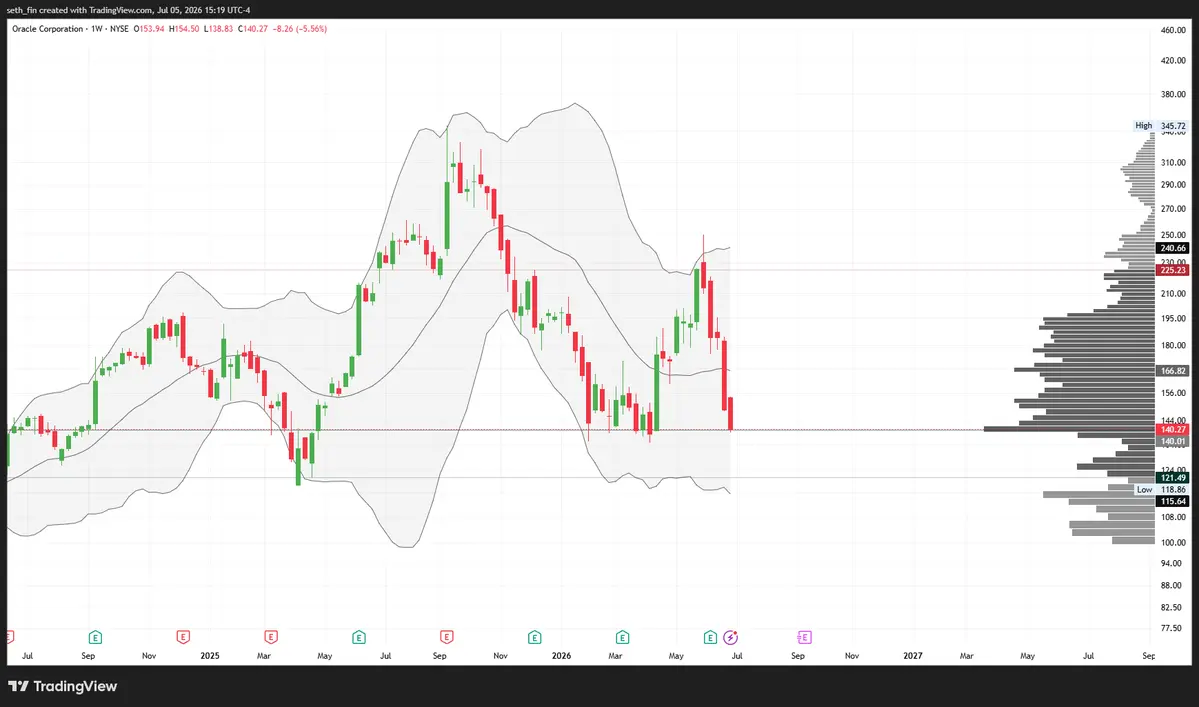
Task: Open the green earnings marker for June 2025
Action: (x=359, y=637)
